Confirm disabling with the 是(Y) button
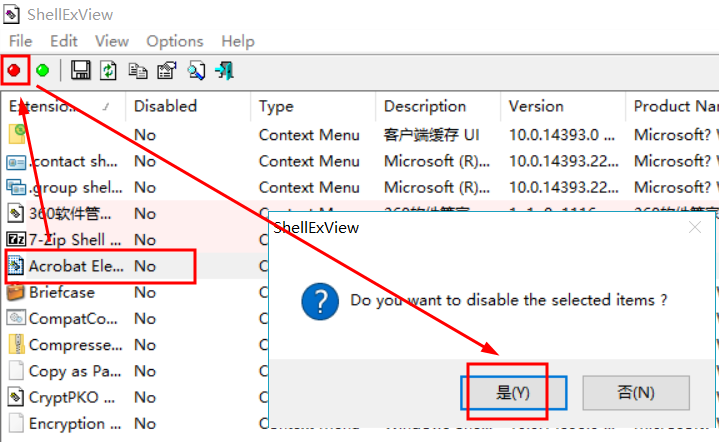 click(x=514, y=392)
